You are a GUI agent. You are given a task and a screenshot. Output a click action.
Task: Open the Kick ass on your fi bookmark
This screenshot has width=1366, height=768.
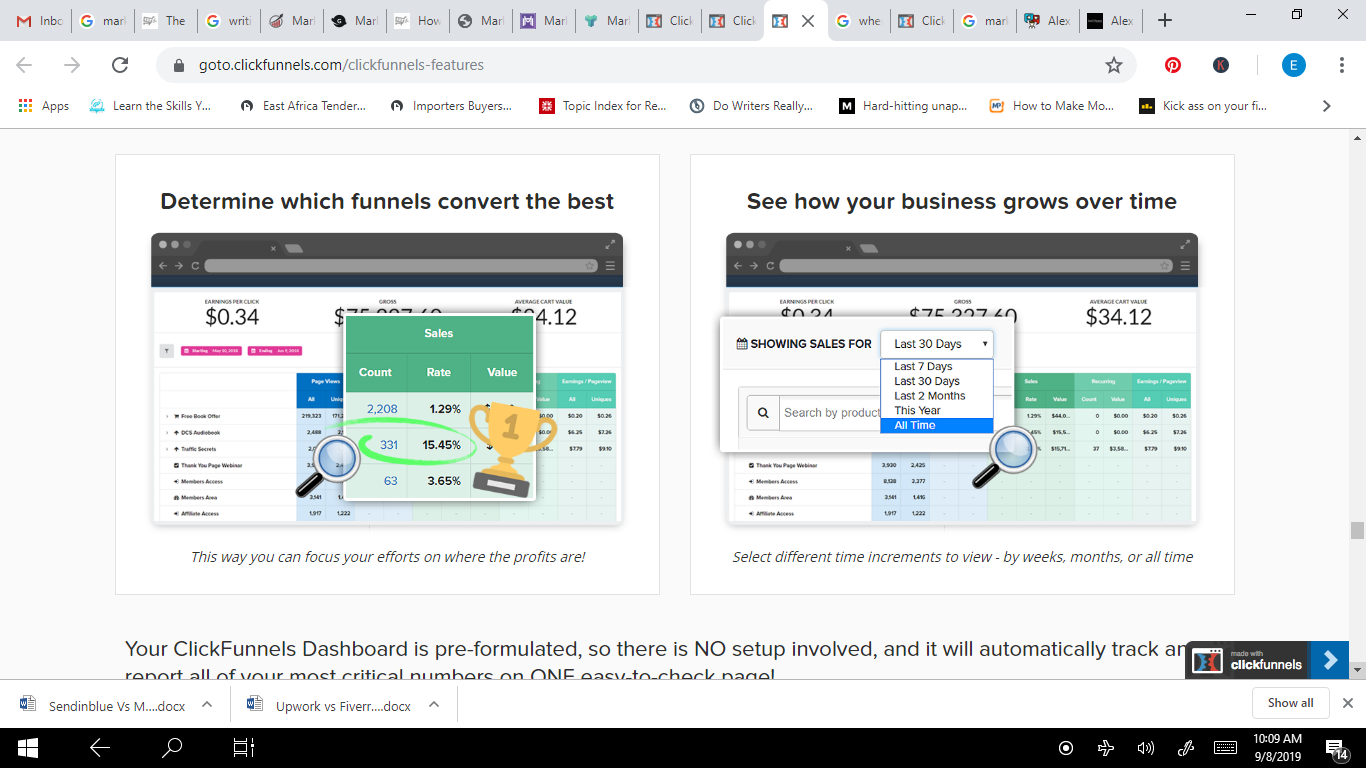pos(1203,105)
